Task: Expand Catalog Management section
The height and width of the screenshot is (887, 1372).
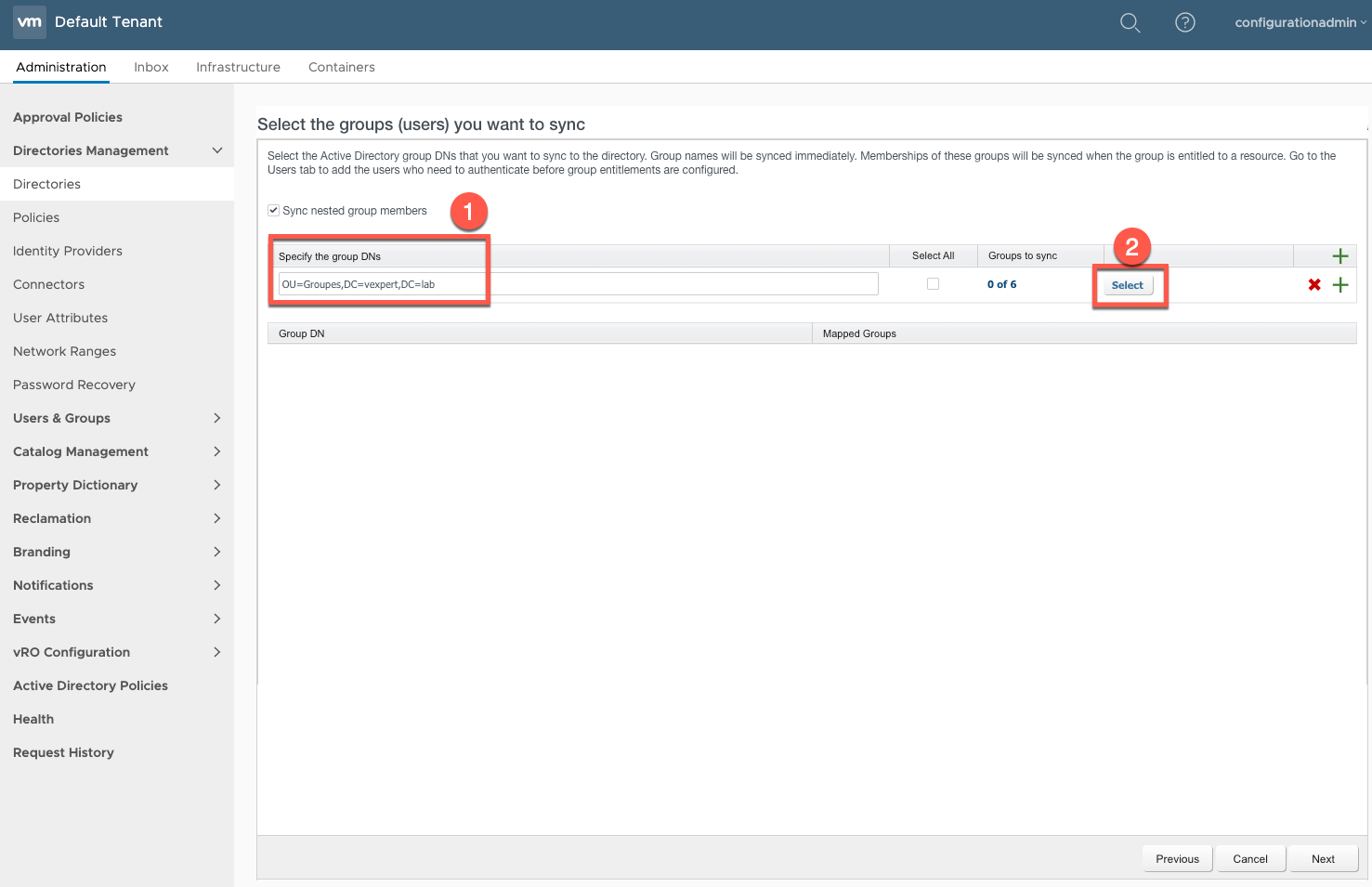Action: pos(217,451)
